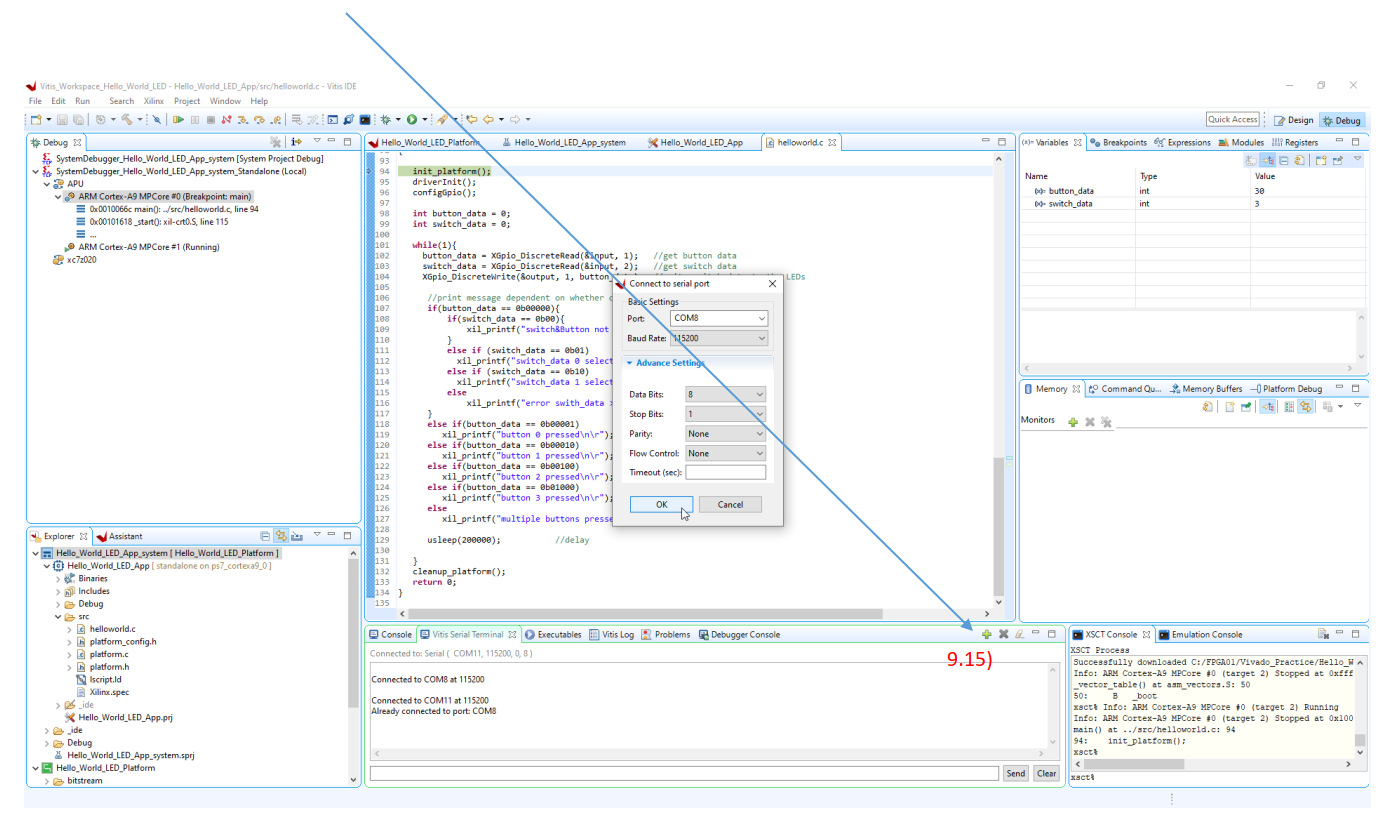
Task: Click the New file toolbar icon
Action: pyautogui.click(x=36, y=119)
